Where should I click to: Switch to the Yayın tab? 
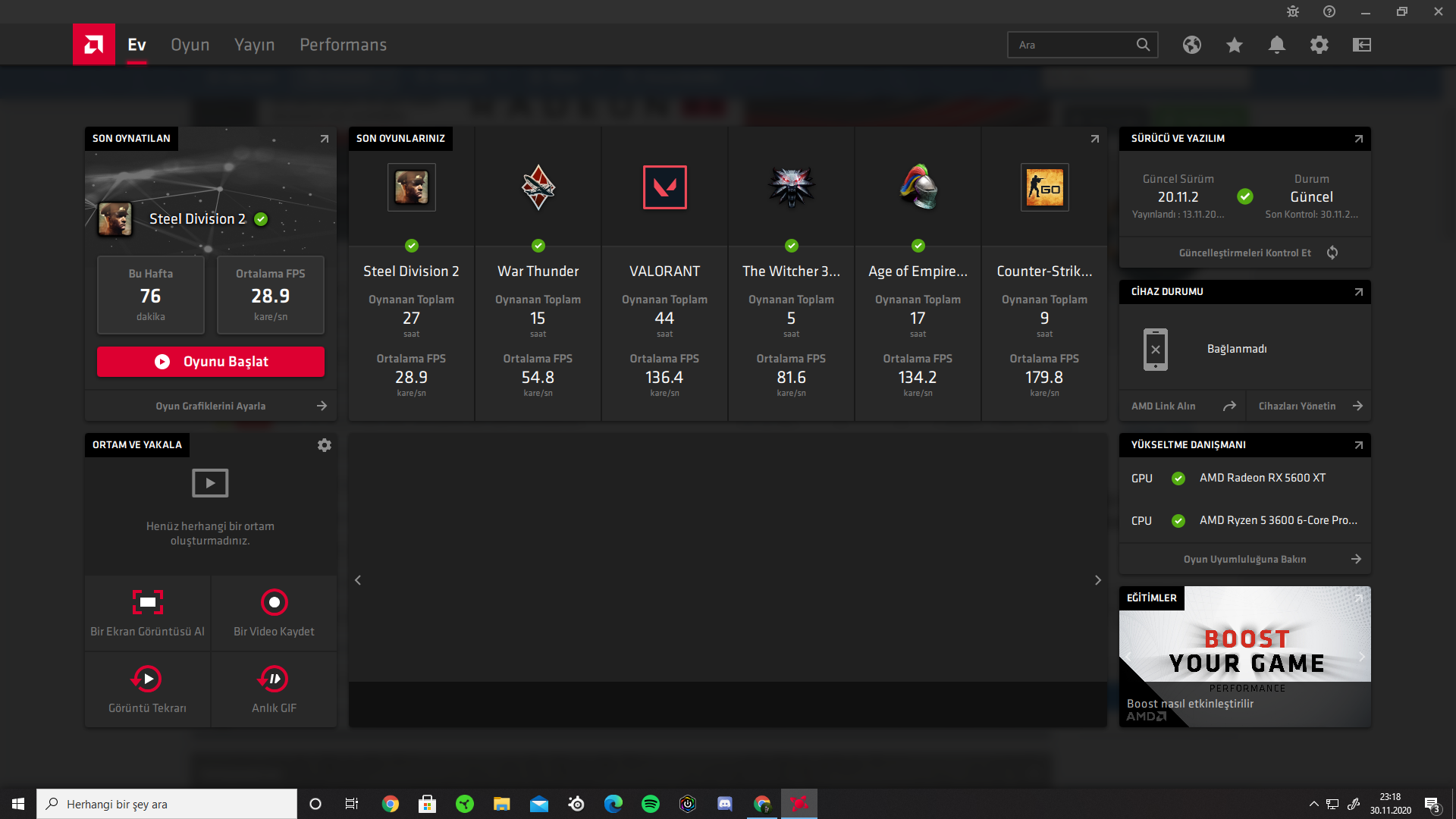click(x=254, y=45)
